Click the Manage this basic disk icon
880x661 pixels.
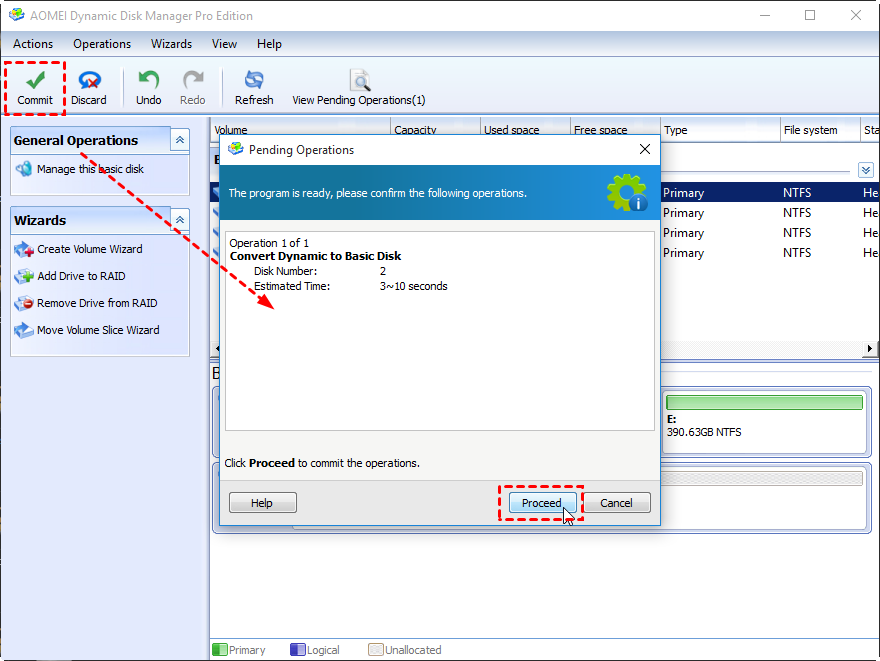coord(24,168)
